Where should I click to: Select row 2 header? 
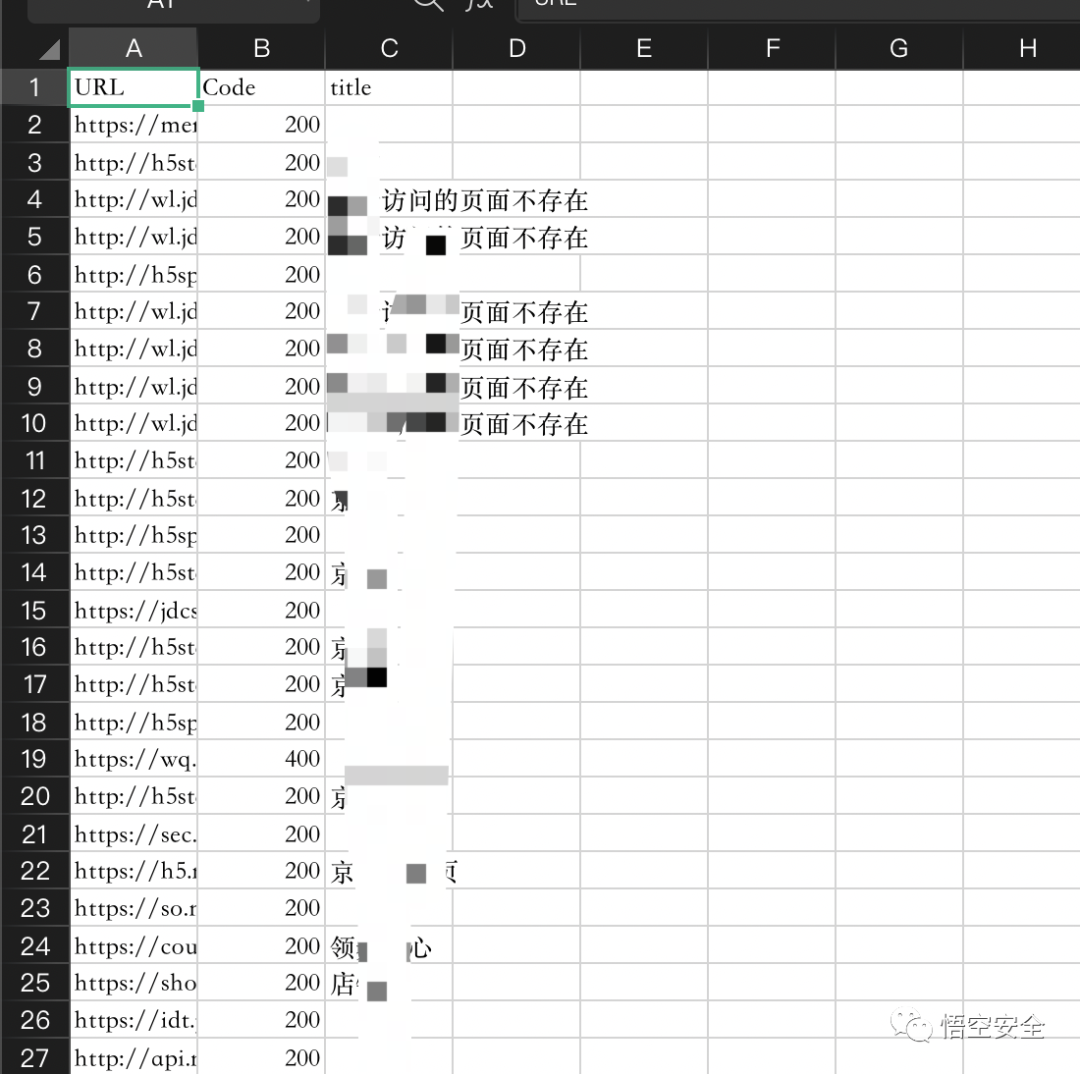click(x=34, y=125)
